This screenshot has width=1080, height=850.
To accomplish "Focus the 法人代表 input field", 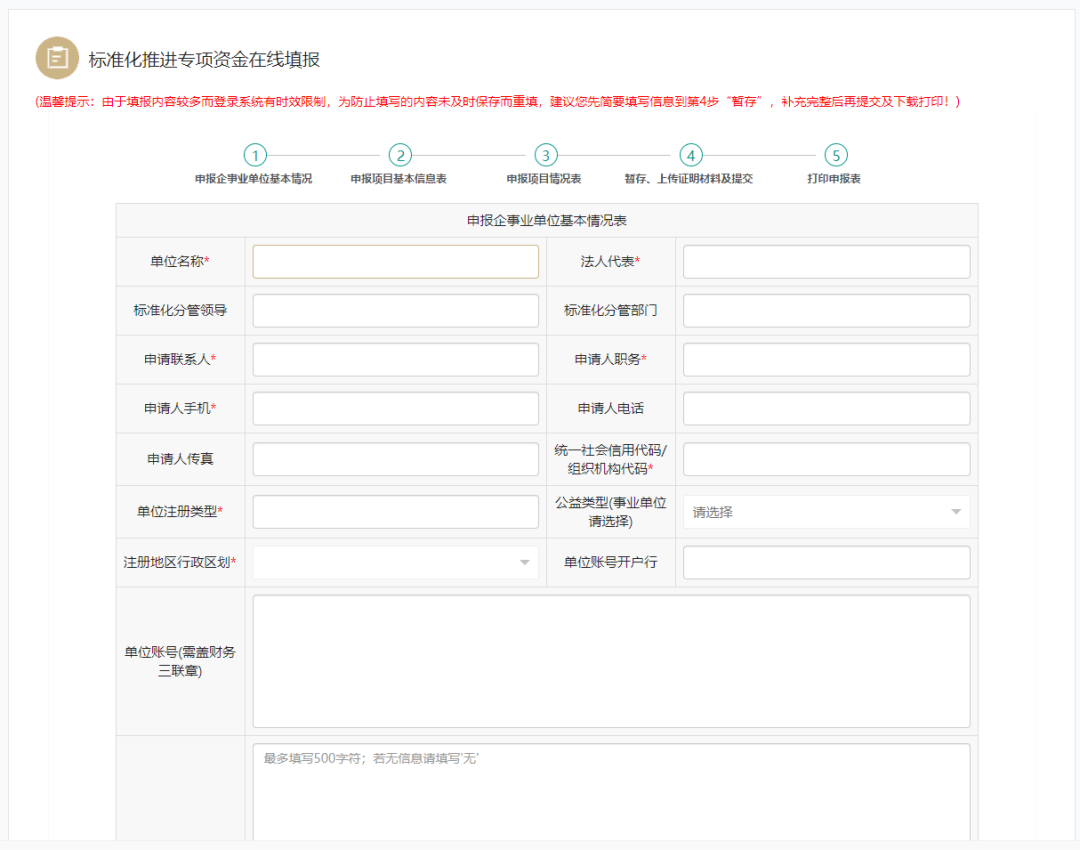I will pos(825,261).
